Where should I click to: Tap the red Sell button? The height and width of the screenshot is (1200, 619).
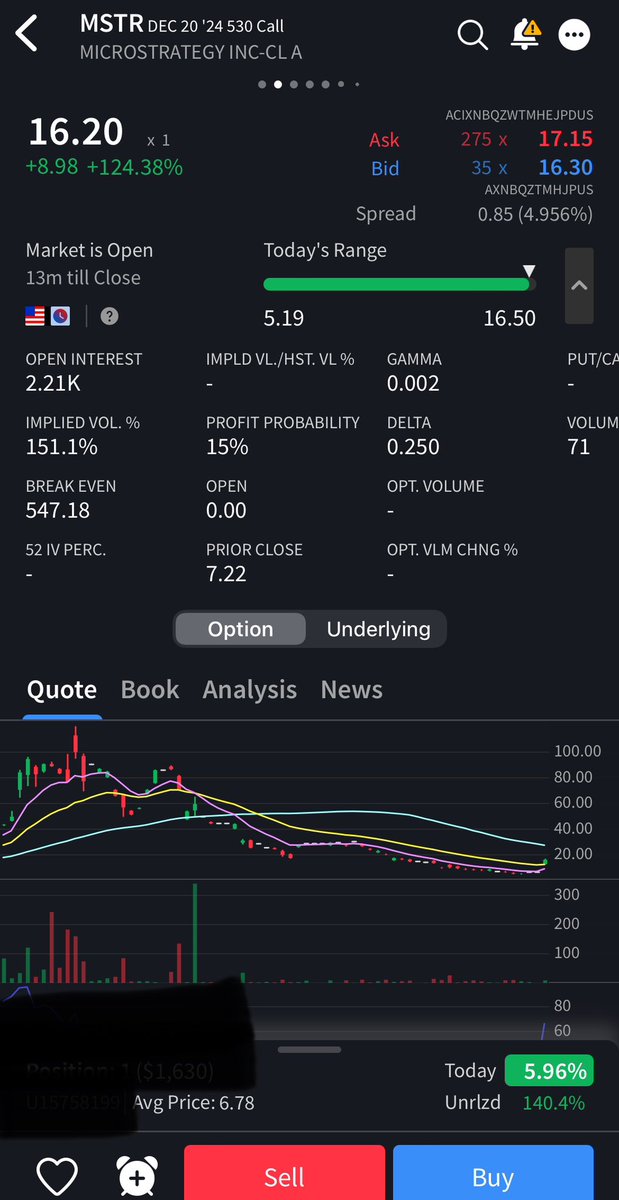tap(284, 1174)
